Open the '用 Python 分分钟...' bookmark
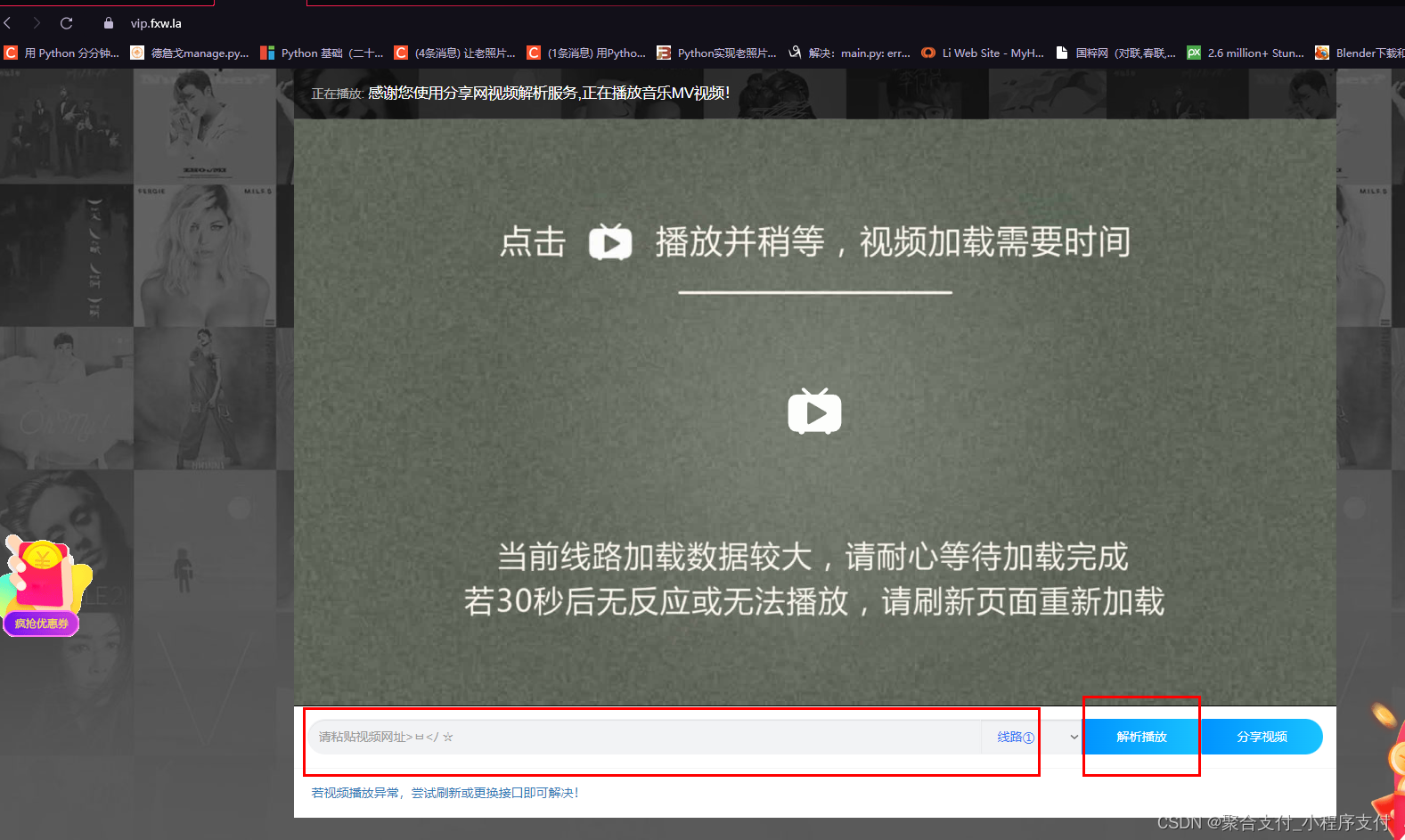1405x840 pixels. [62, 53]
